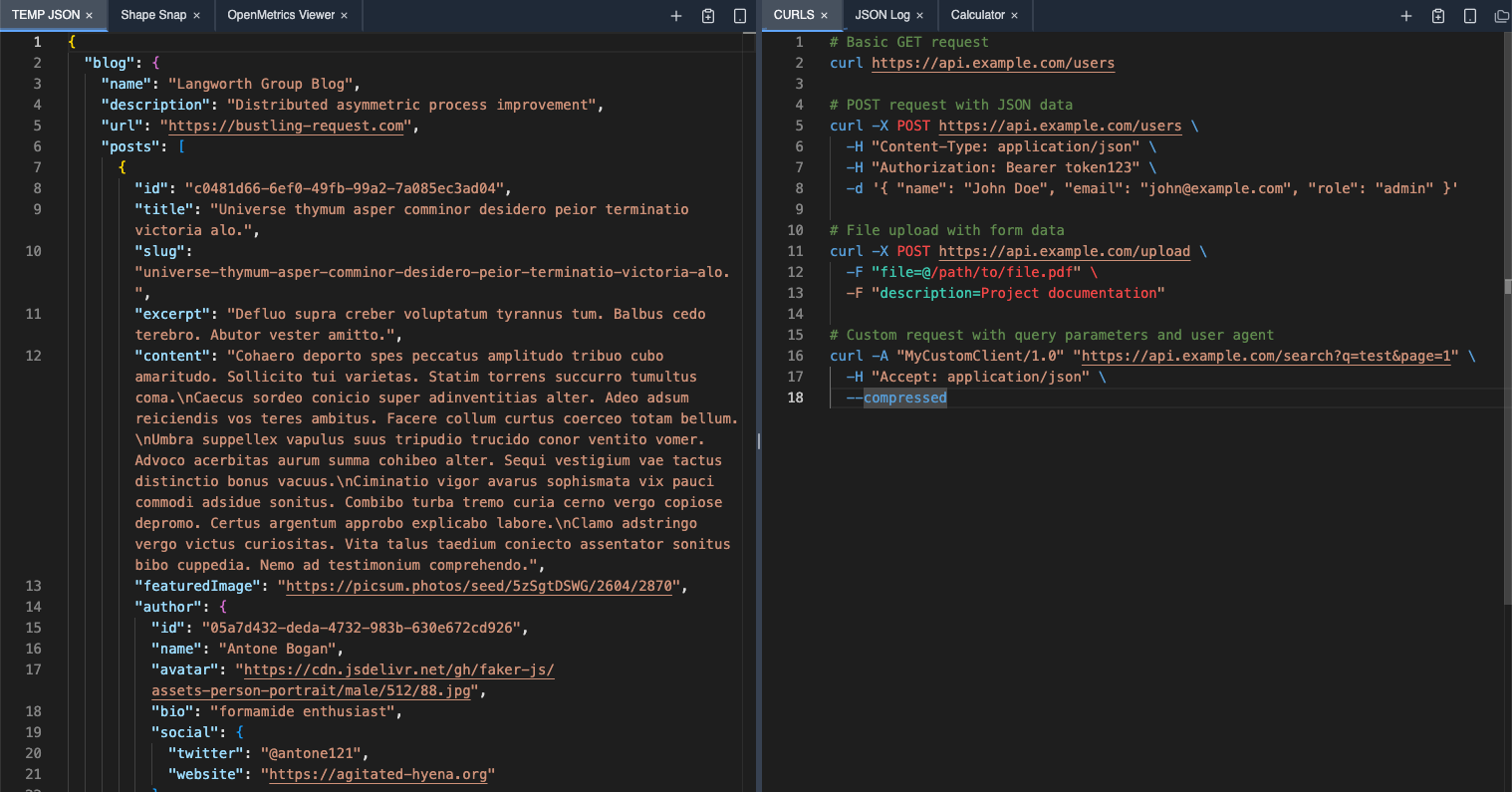1512x792 pixels.
Task: Add a new tab in the right pane
Action: [1406, 16]
